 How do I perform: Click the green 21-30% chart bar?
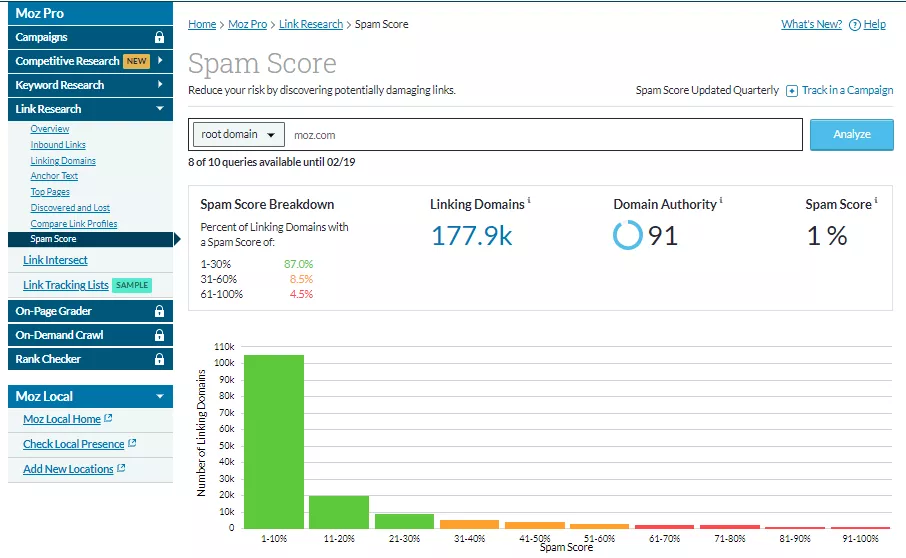tap(404, 522)
